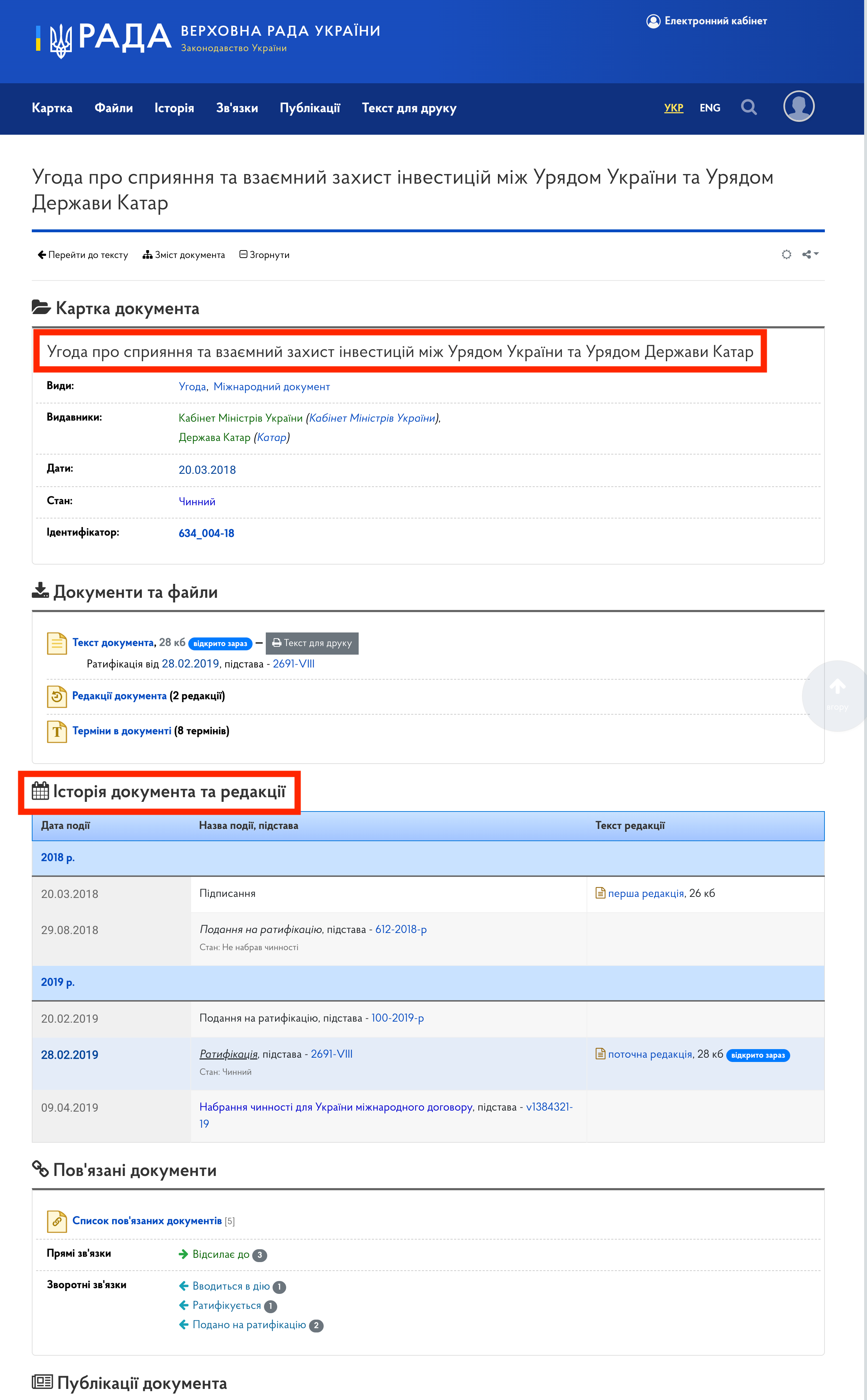The height and width of the screenshot is (1400, 867).
Task: Open Редакції документа link
Action: pos(119,696)
